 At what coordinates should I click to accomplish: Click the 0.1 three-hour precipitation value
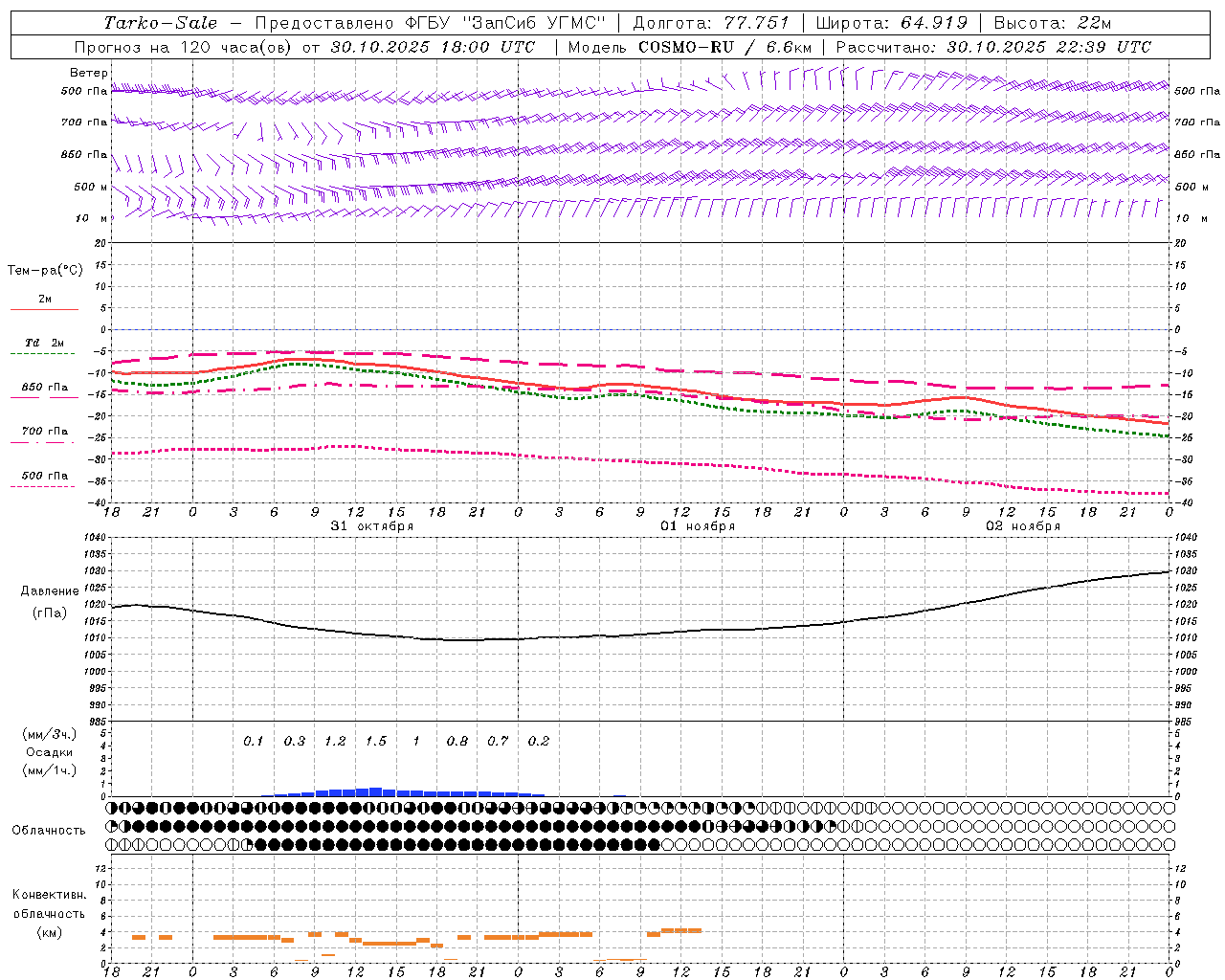[x=253, y=742]
